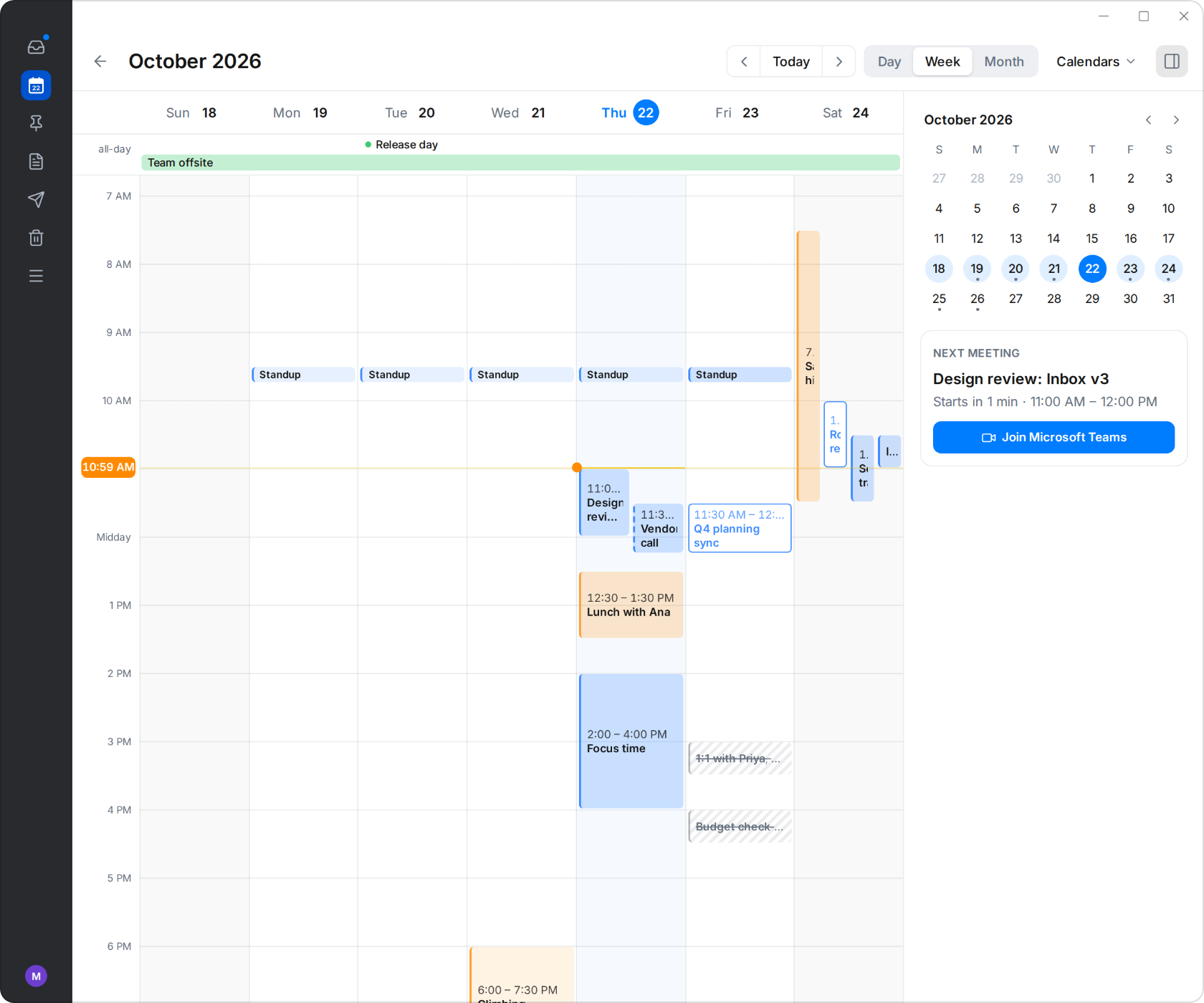This screenshot has width=1204, height=1003.
Task: Select the Calendar icon in sidebar
Action: point(36,85)
